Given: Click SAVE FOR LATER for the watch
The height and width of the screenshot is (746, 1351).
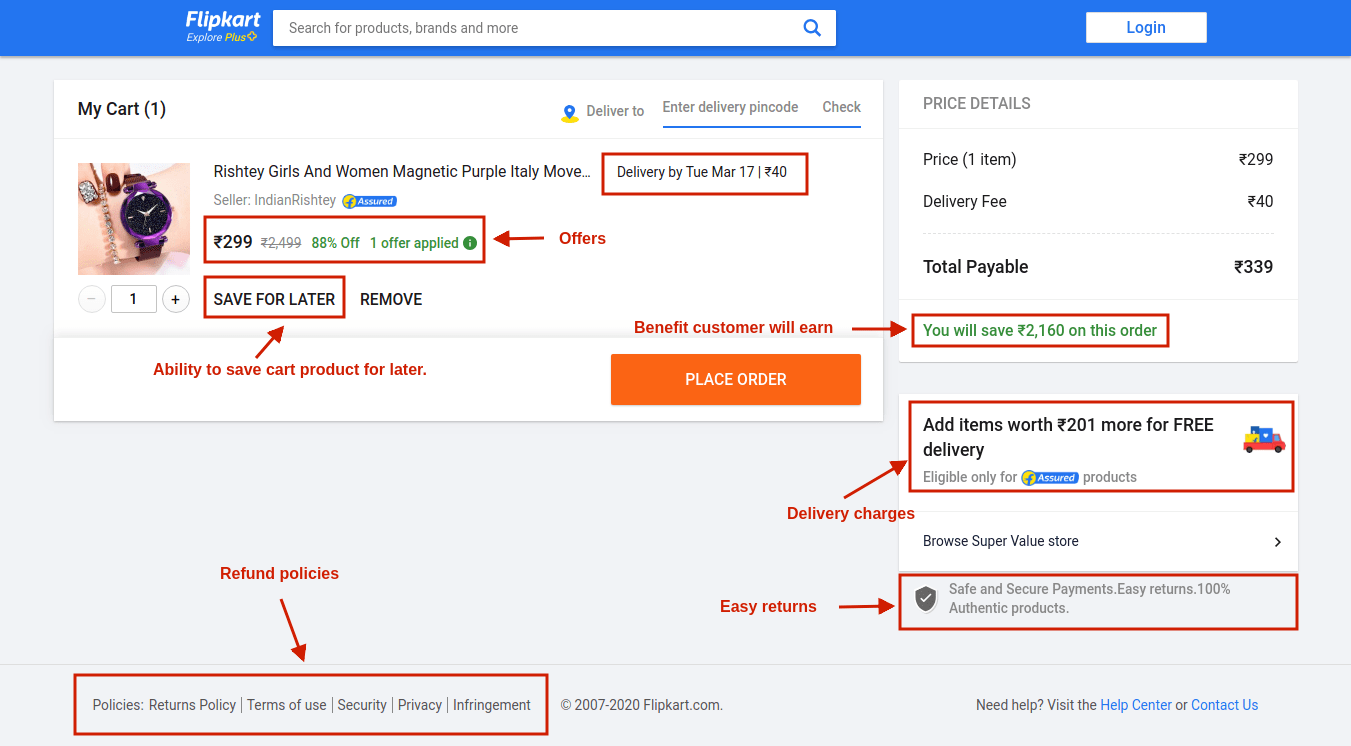Looking at the screenshot, I should (273, 298).
